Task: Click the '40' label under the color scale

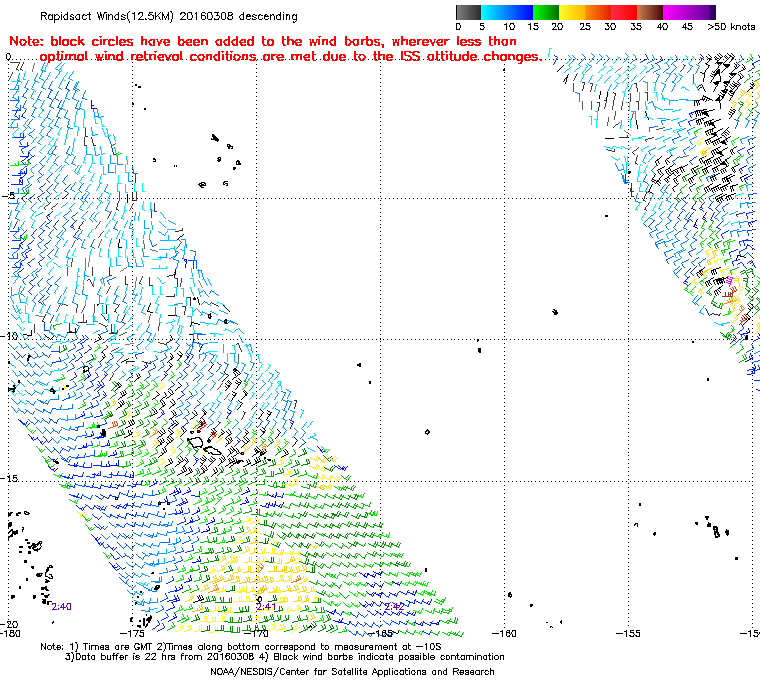Action: (662, 27)
